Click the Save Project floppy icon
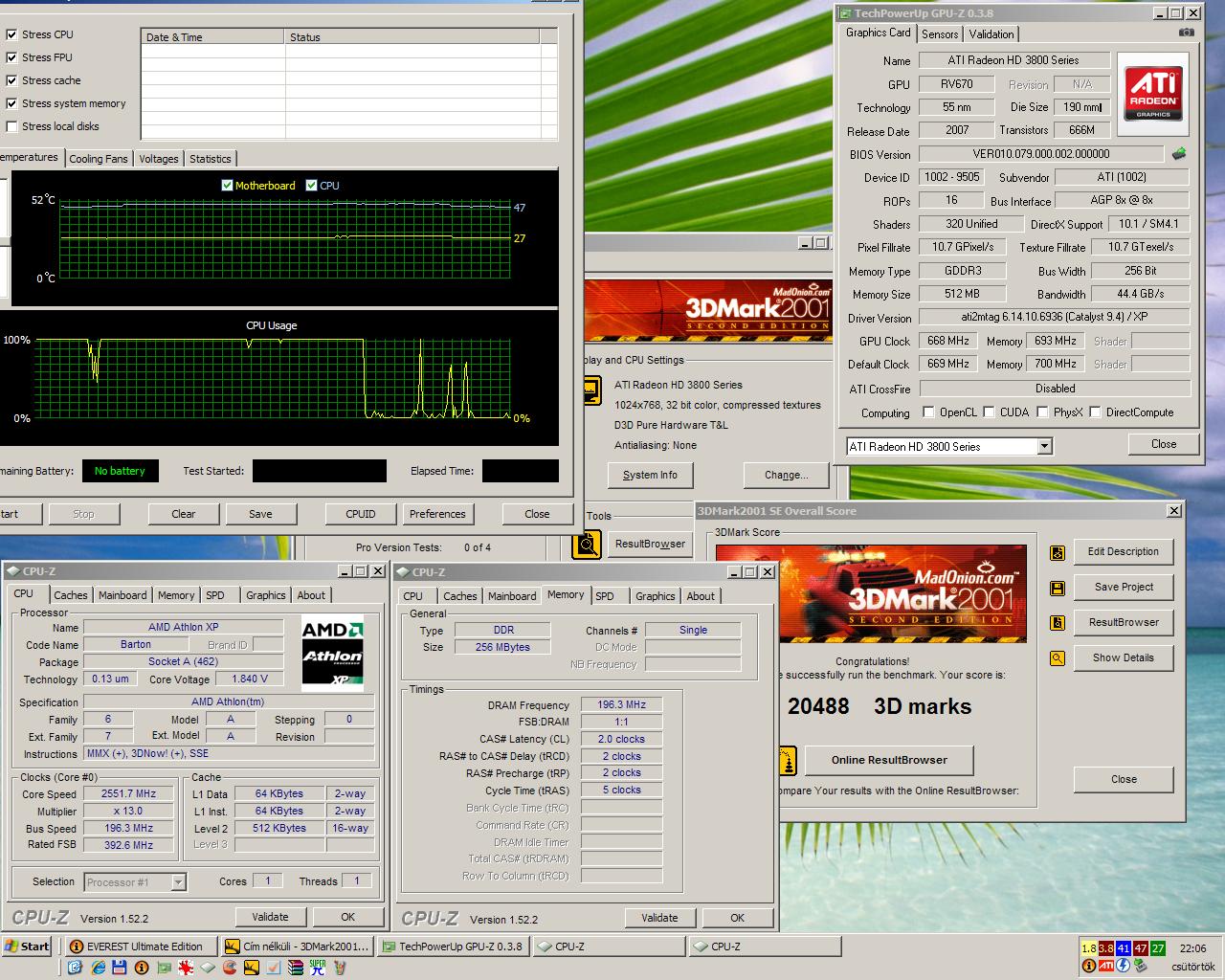 1058,588
